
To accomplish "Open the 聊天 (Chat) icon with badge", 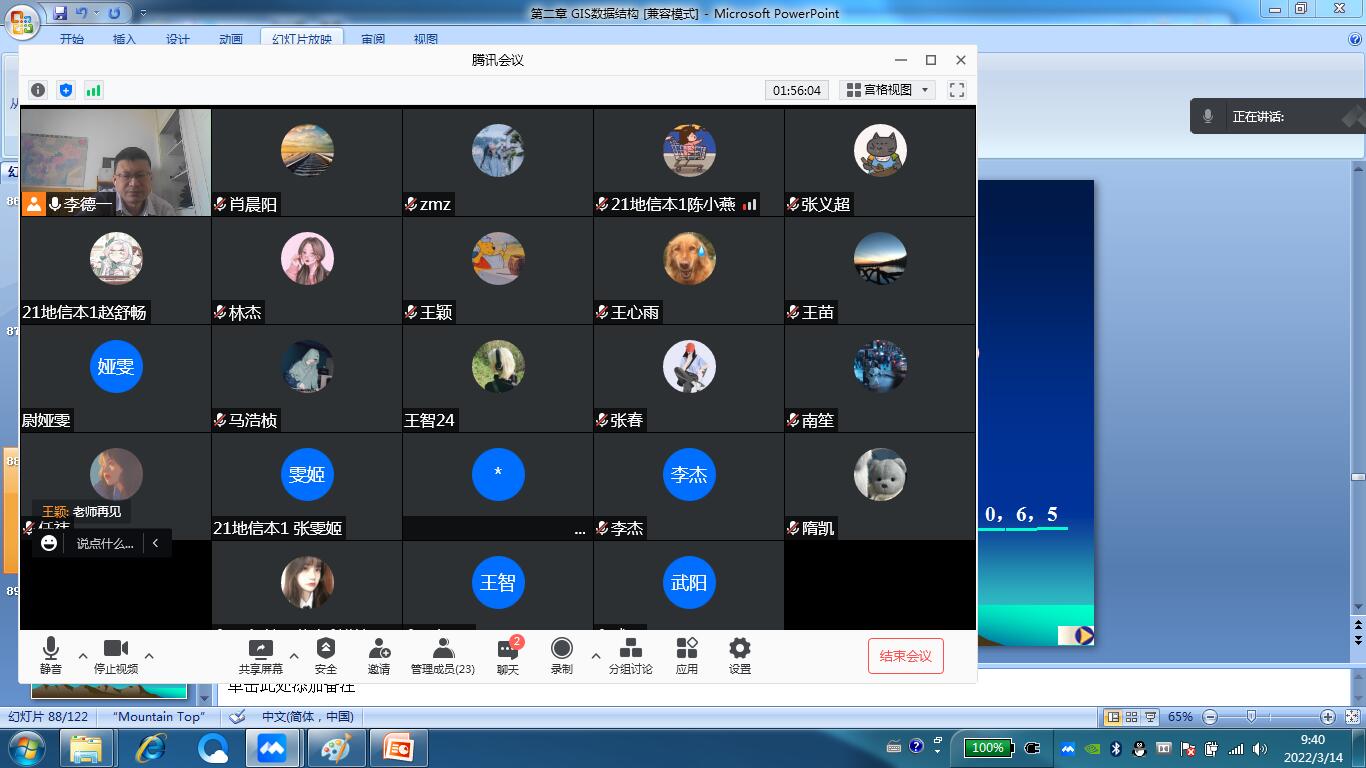I will click(x=508, y=655).
